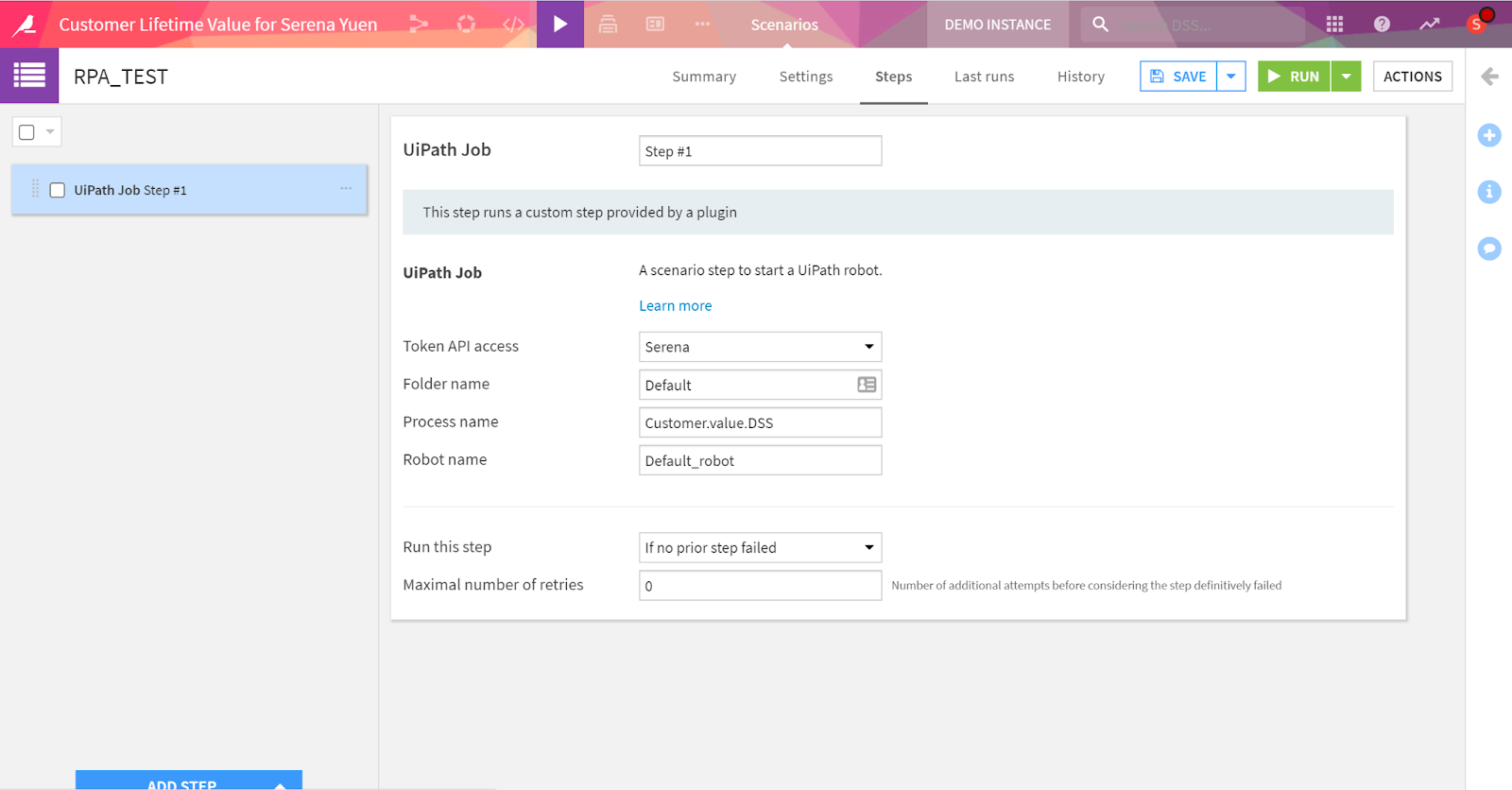Open the Actions button
Image resolution: width=1512 pixels, height=790 pixels.
click(x=1413, y=77)
